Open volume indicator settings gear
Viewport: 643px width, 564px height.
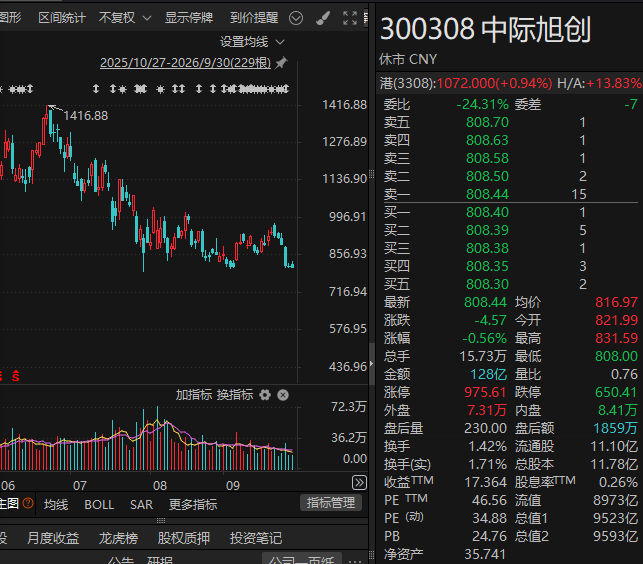click(x=265, y=395)
